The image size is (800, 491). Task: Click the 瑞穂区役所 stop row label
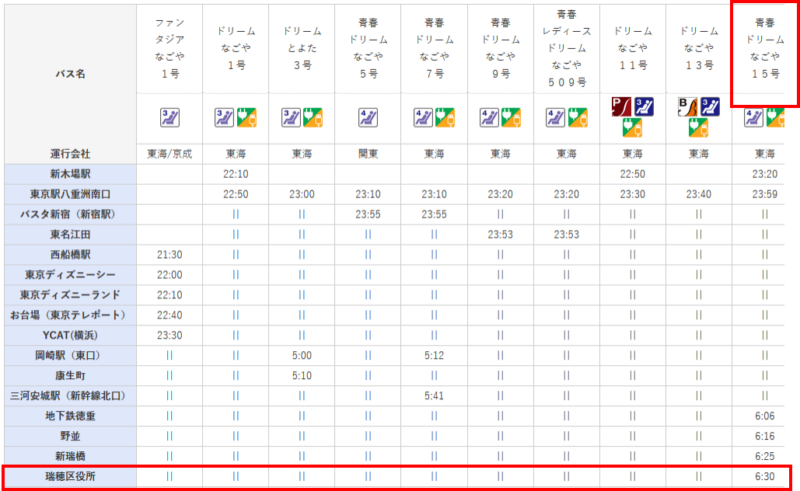(70, 476)
